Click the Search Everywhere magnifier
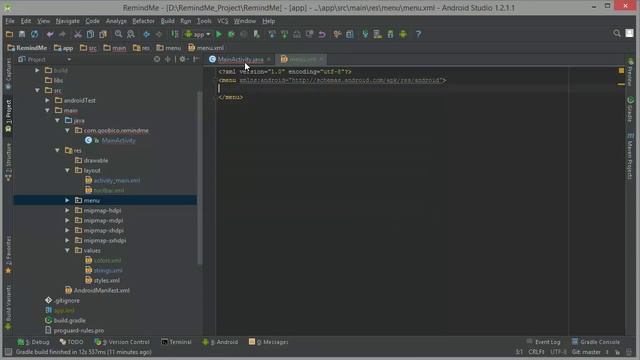 tap(617, 33)
